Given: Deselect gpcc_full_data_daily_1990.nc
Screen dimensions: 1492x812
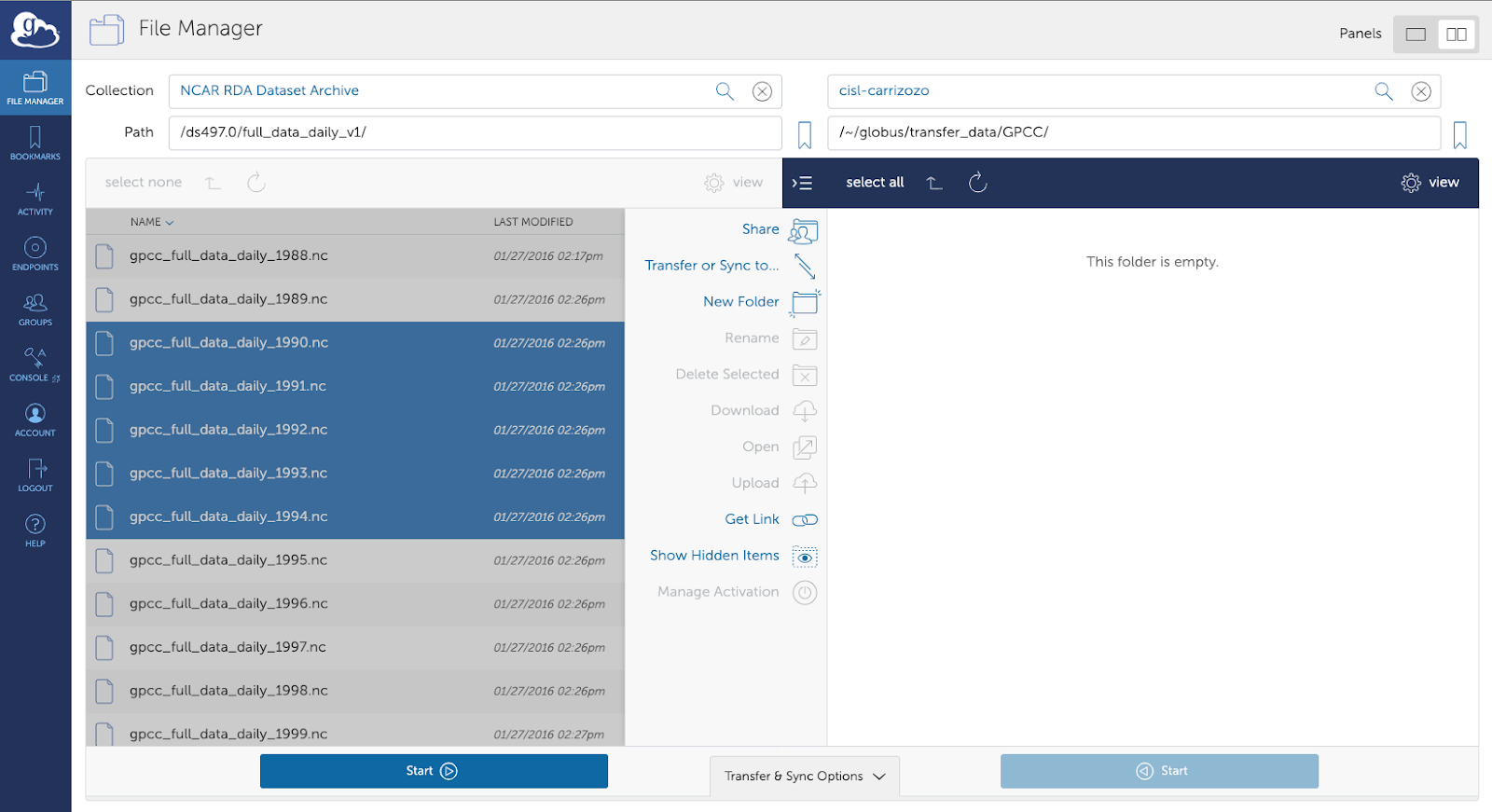Looking at the screenshot, I should tap(355, 343).
